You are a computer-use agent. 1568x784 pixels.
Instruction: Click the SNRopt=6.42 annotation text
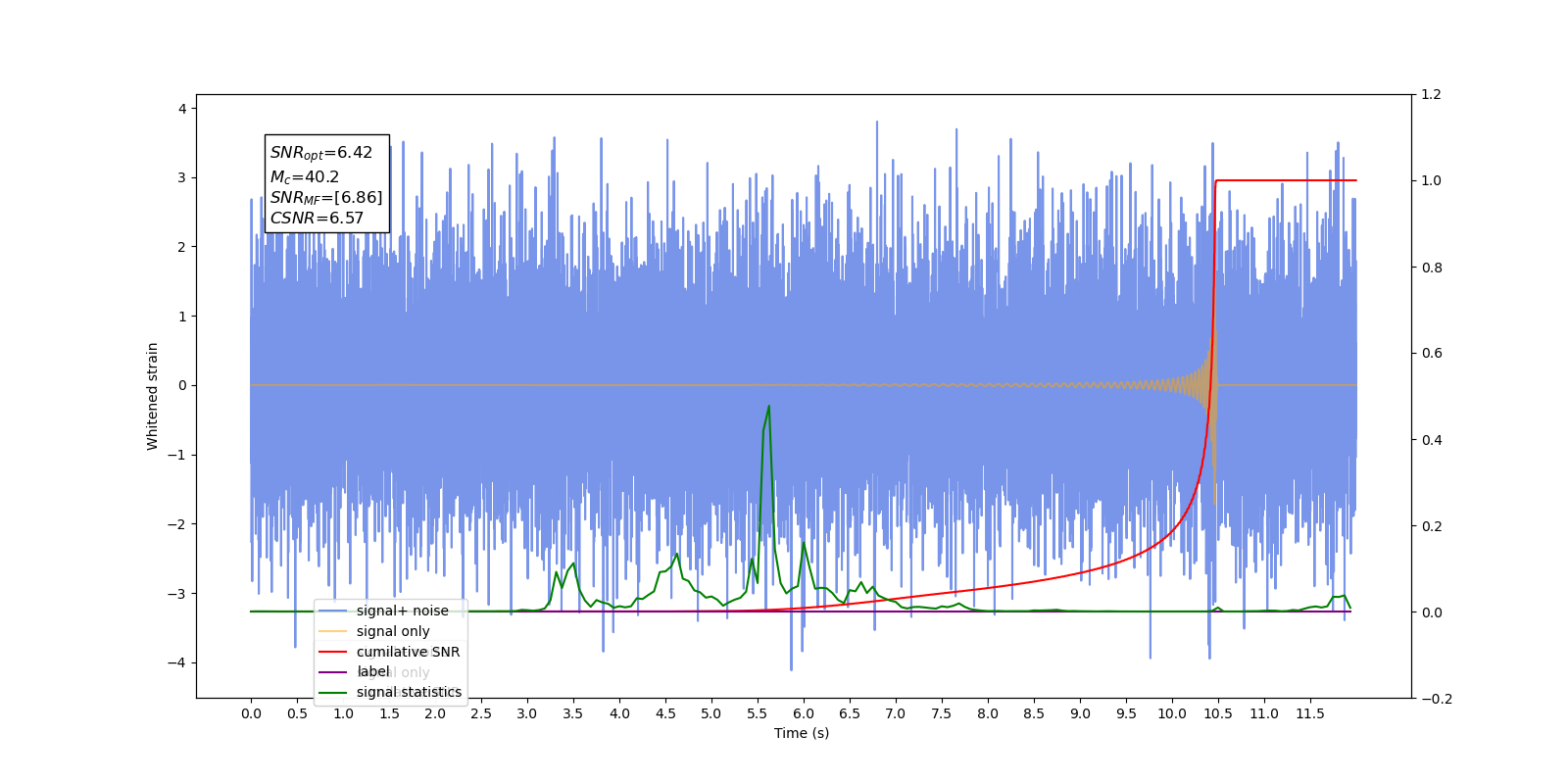321,153
